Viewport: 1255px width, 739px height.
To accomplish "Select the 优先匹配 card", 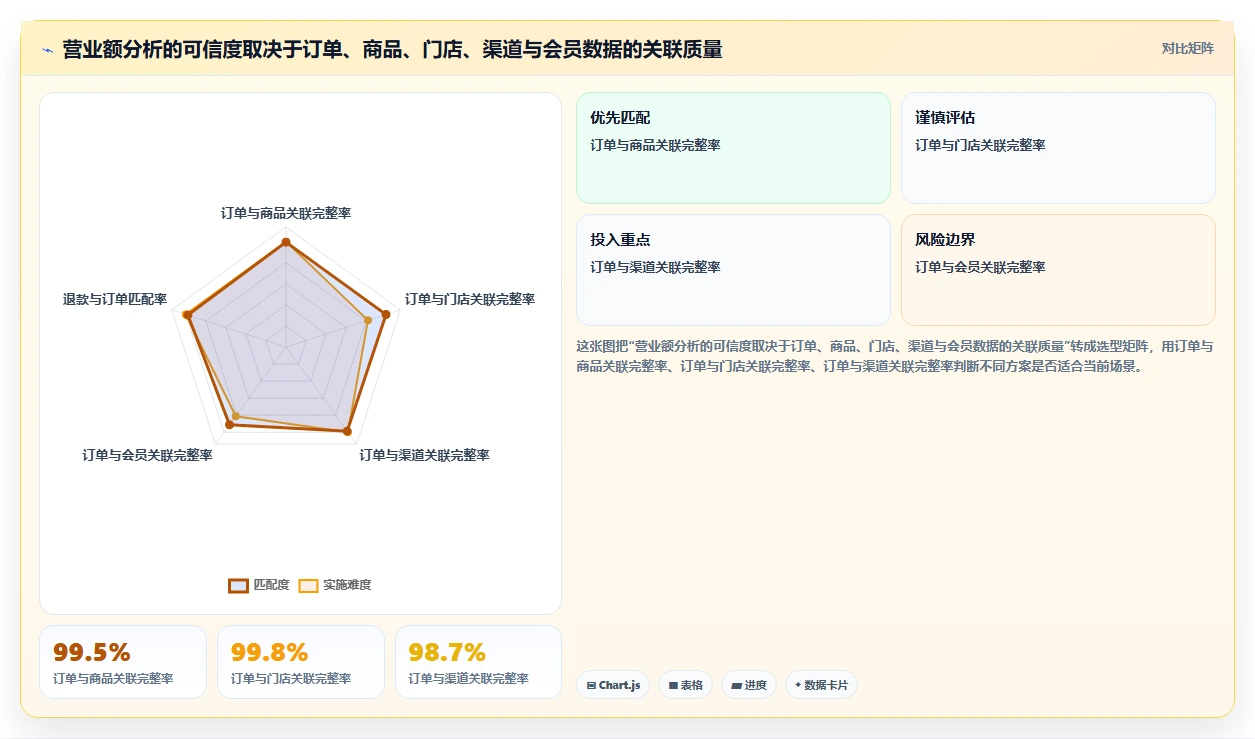I will click(x=733, y=148).
